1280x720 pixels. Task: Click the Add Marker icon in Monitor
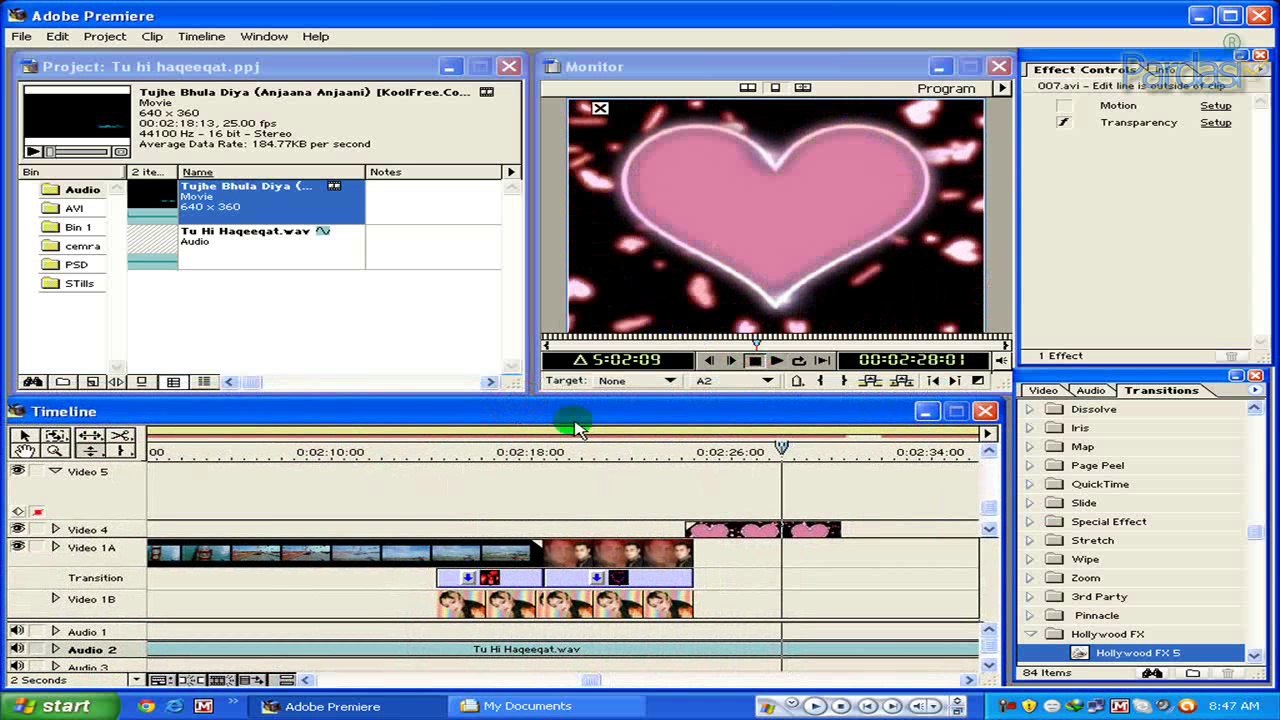click(x=797, y=381)
